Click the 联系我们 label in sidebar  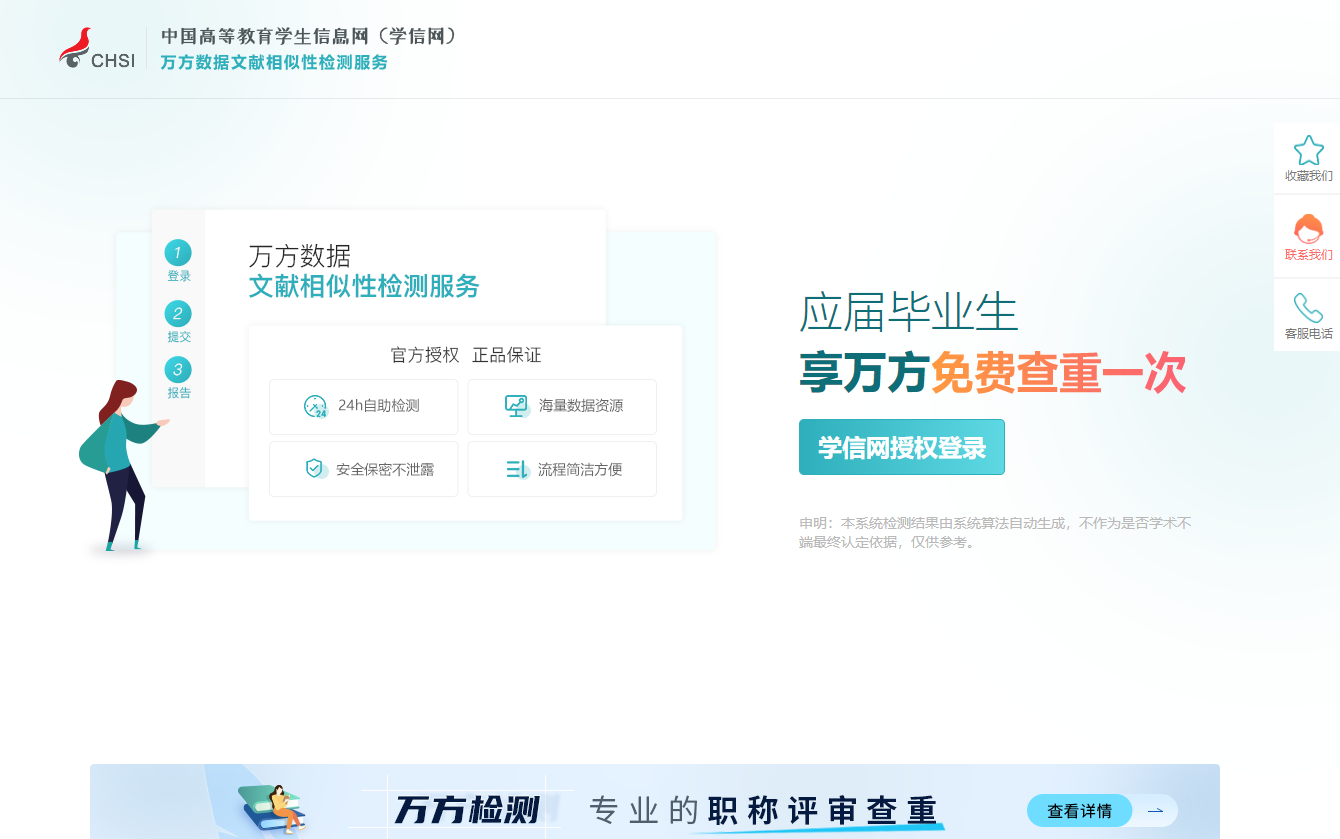(x=1308, y=255)
